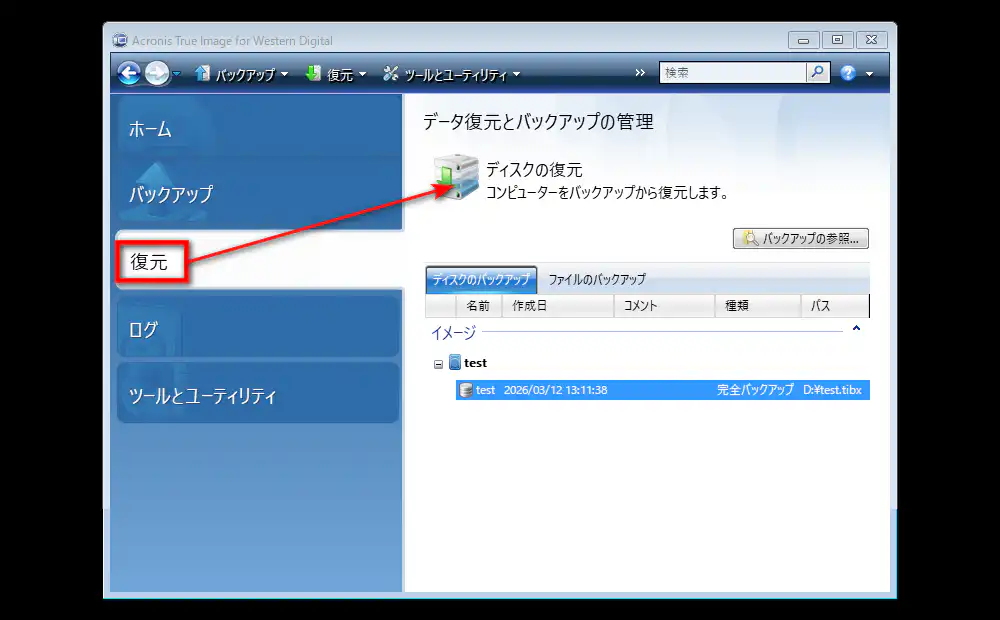Screen dimensions: 1000x620
Task: Click the ディスクの復元 disk restore icon
Action: click(456, 178)
